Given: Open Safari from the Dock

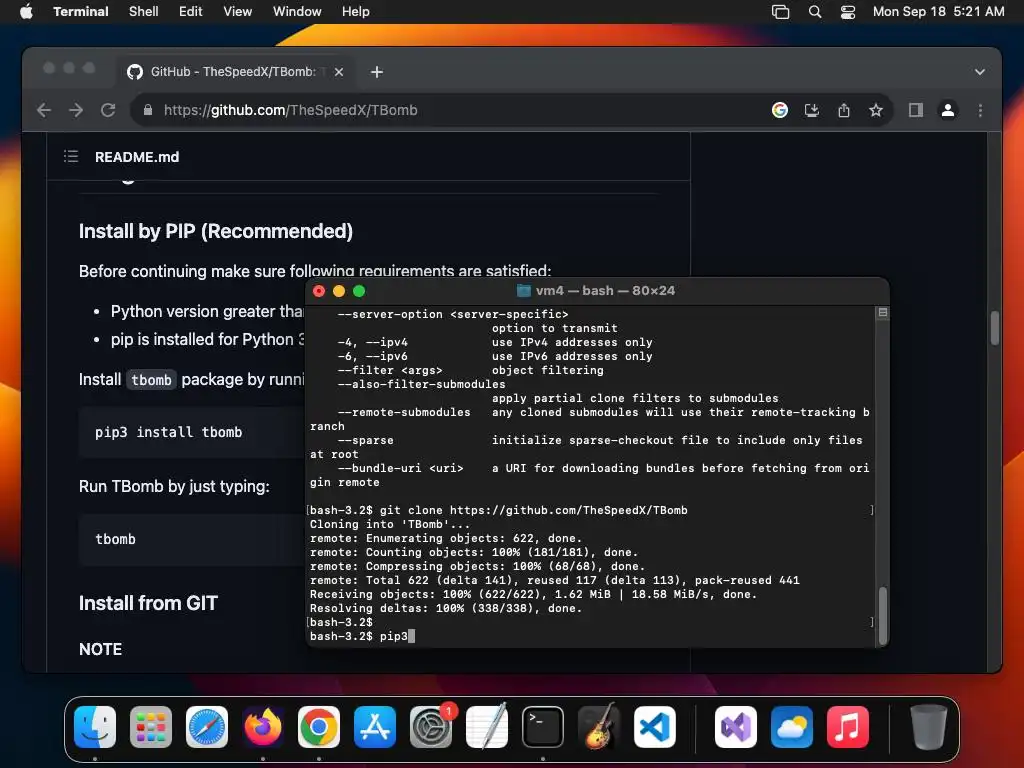Looking at the screenshot, I should coord(207,727).
